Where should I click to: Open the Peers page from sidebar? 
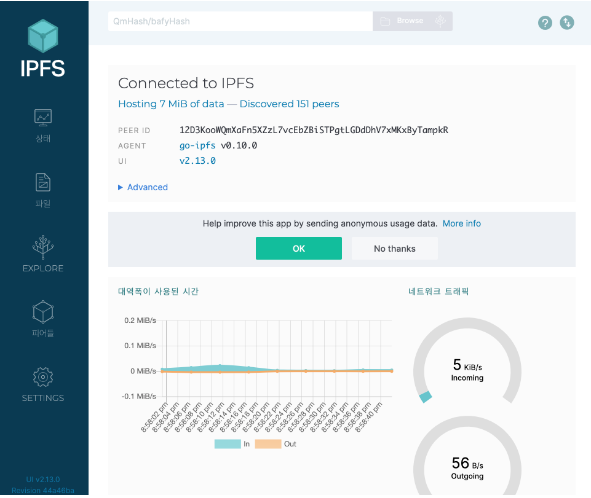[x=43, y=319]
